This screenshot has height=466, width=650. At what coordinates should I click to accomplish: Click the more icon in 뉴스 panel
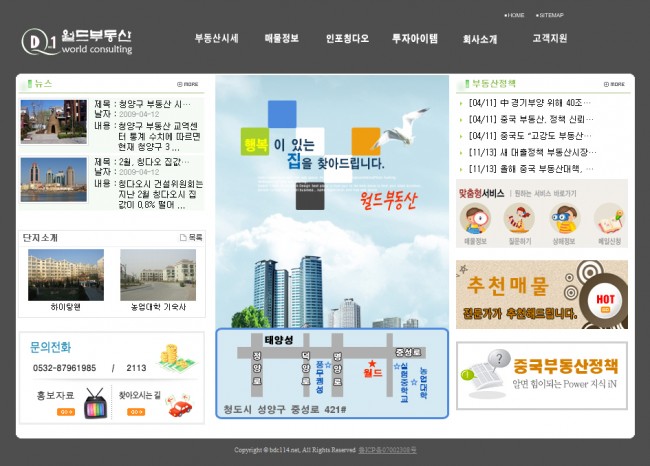pyautogui.click(x=188, y=84)
